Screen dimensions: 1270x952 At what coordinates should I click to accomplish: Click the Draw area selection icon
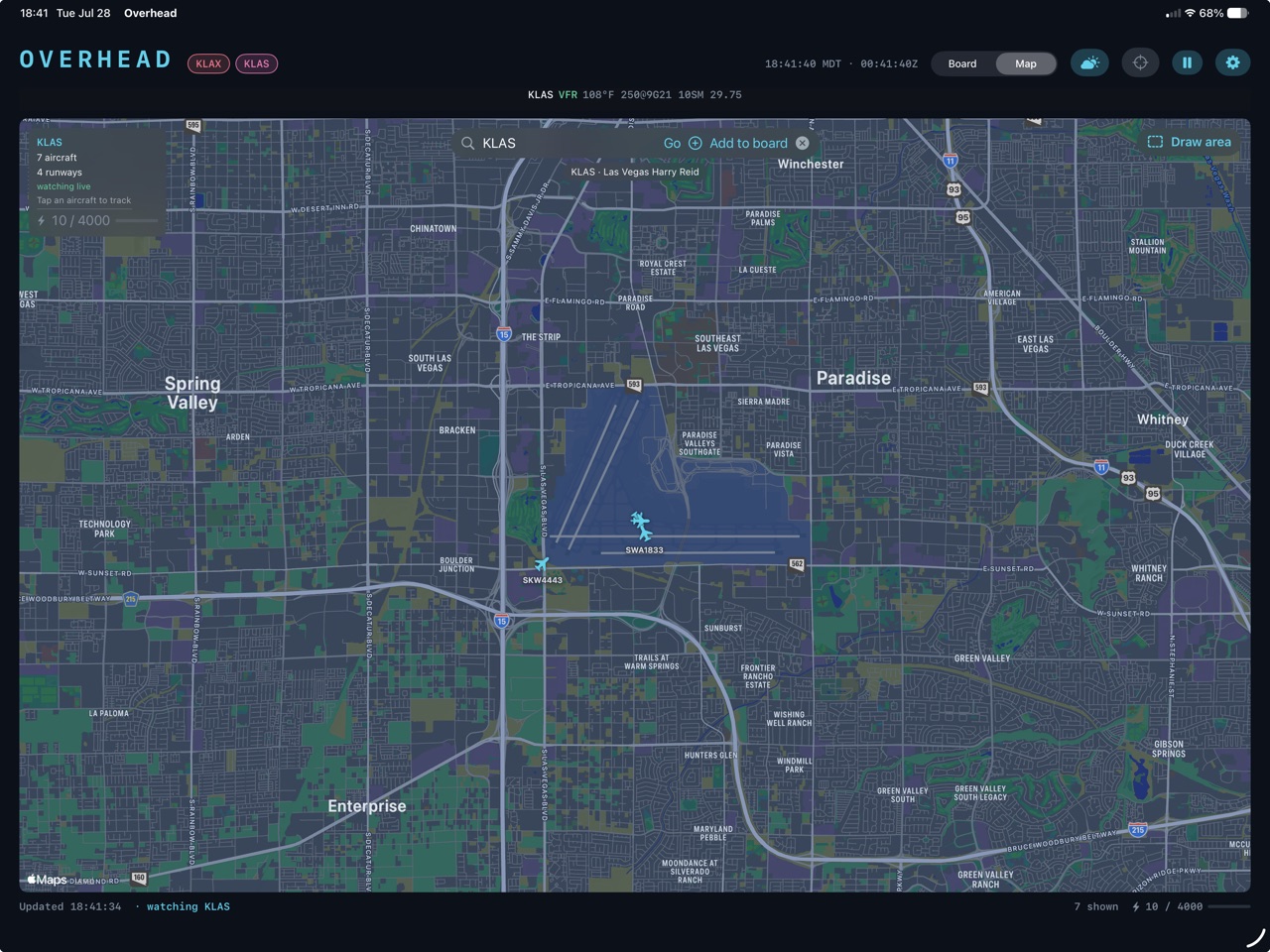click(x=1156, y=142)
